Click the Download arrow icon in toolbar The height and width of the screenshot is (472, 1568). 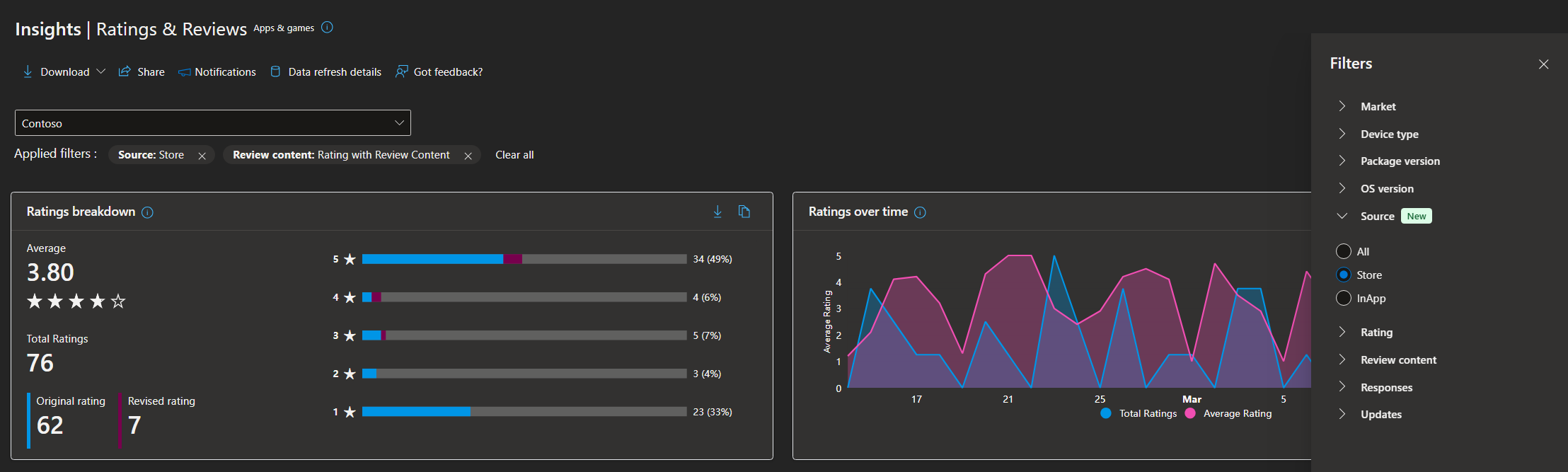(28, 71)
